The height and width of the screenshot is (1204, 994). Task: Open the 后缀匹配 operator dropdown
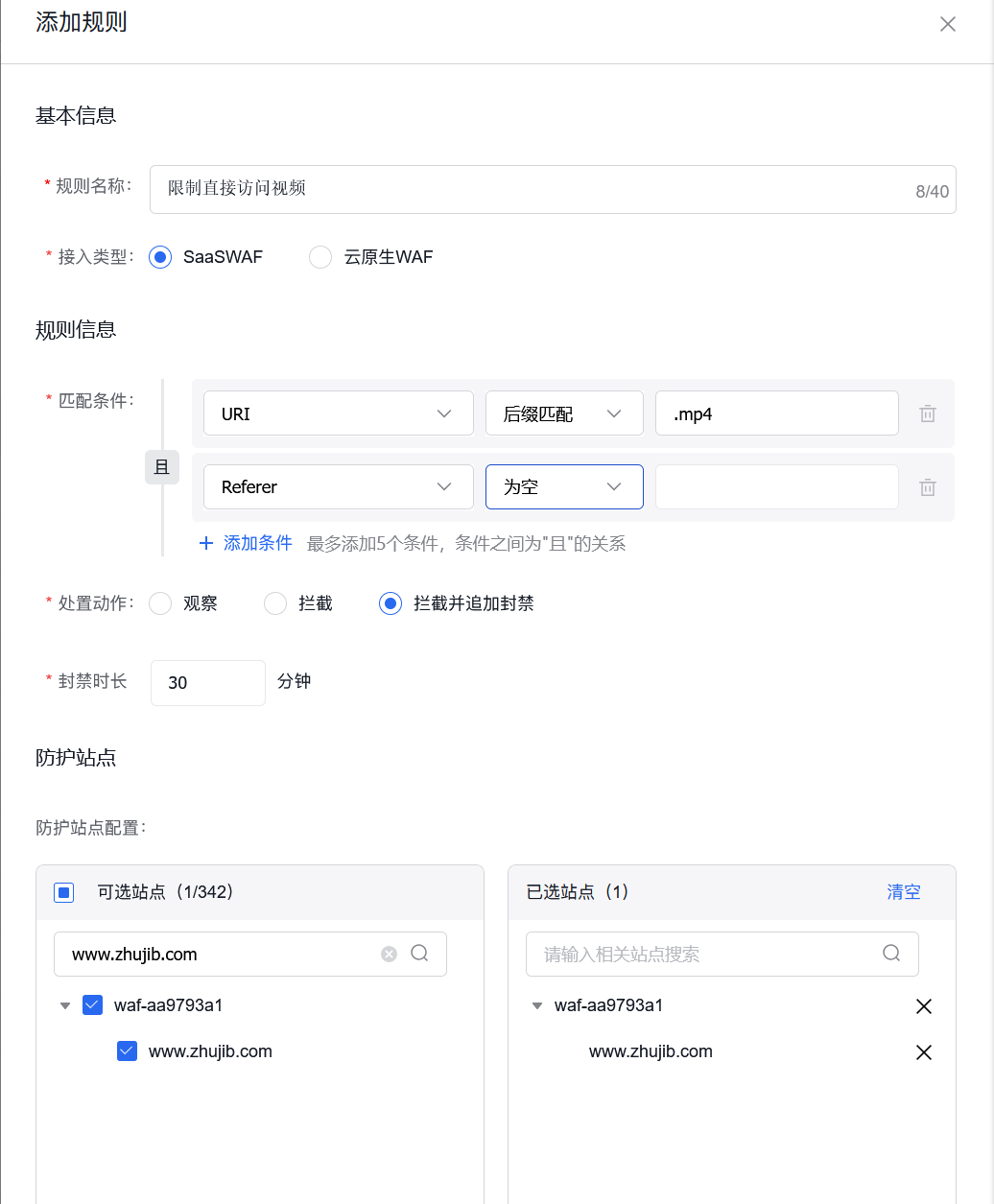[564, 413]
